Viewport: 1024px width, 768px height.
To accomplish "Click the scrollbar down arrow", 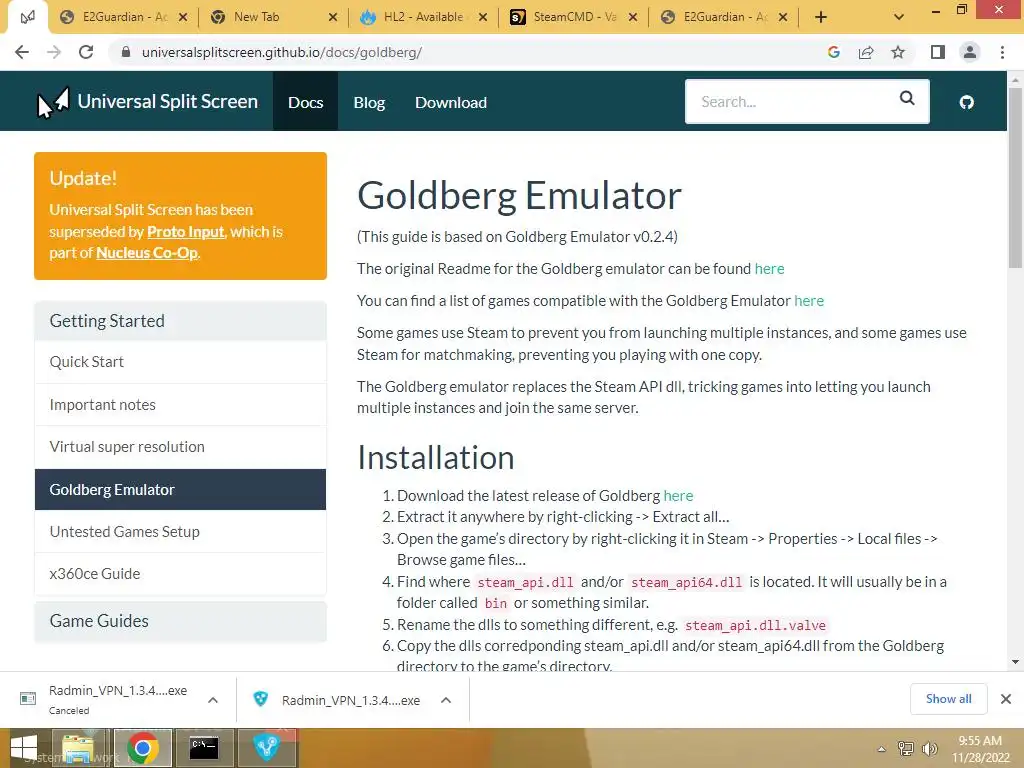I will click(x=1015, y=662).
